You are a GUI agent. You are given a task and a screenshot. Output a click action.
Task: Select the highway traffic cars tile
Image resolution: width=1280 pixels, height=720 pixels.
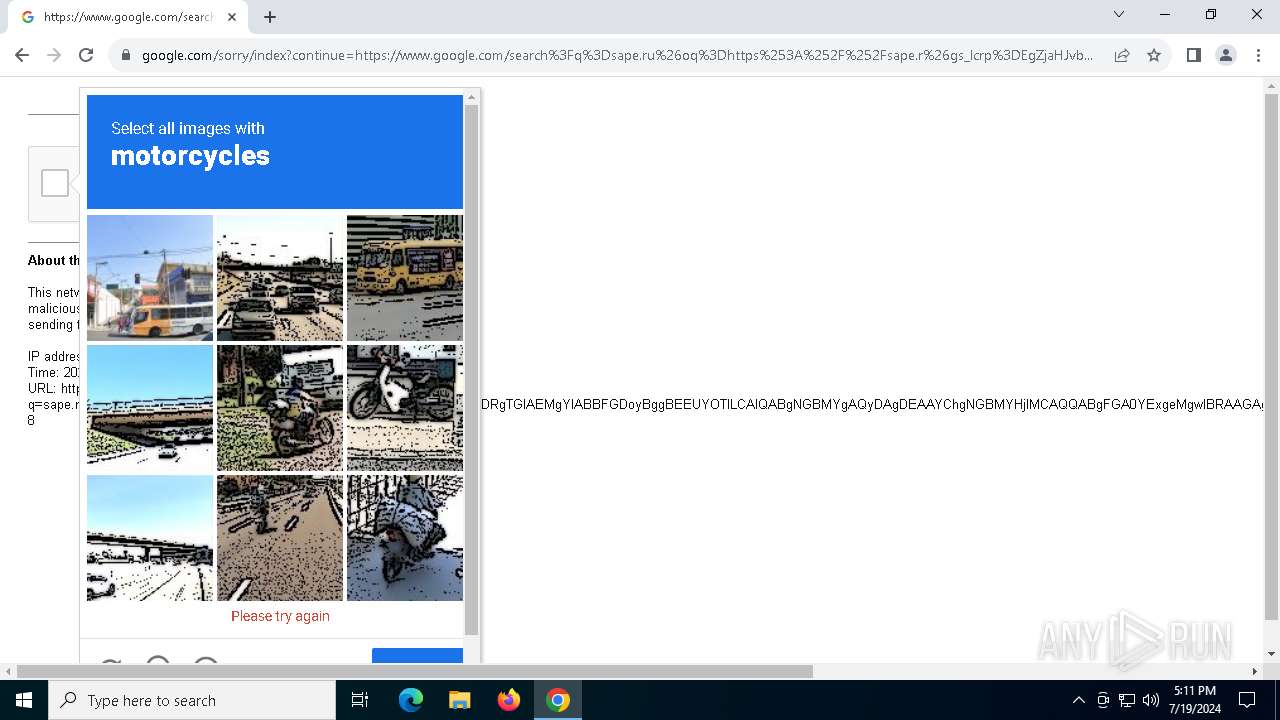pos(280,278)
